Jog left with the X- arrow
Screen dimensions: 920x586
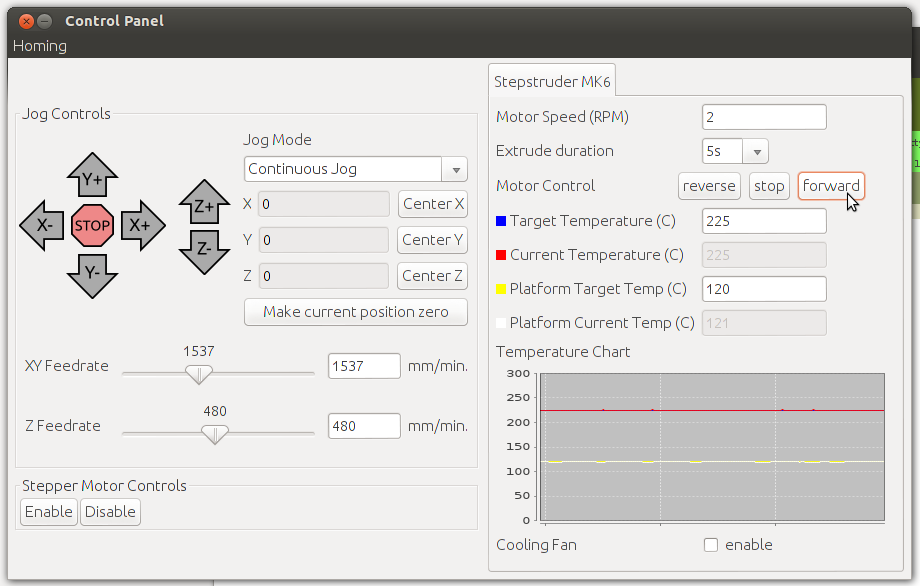(42, 225)
